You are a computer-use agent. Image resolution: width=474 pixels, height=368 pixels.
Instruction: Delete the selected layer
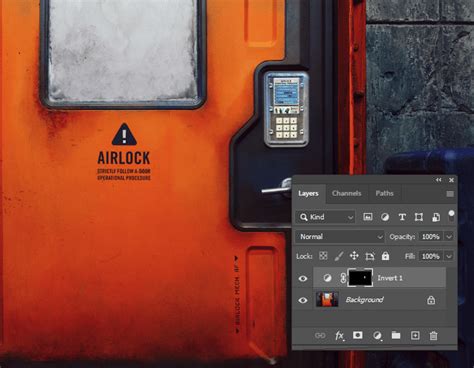pyautogui.click(x=433, y=335)
